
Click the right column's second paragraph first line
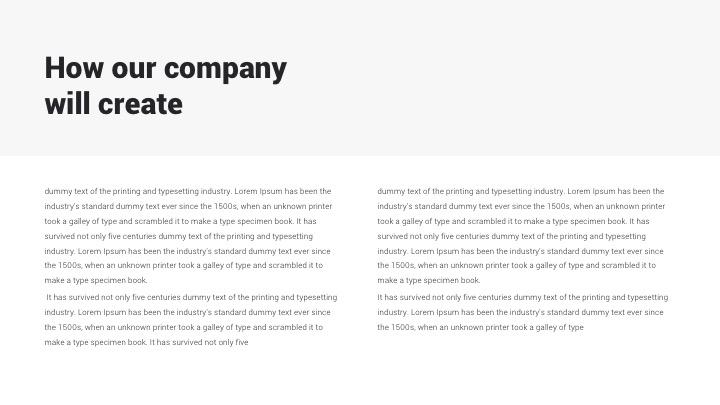click(522, 297)
